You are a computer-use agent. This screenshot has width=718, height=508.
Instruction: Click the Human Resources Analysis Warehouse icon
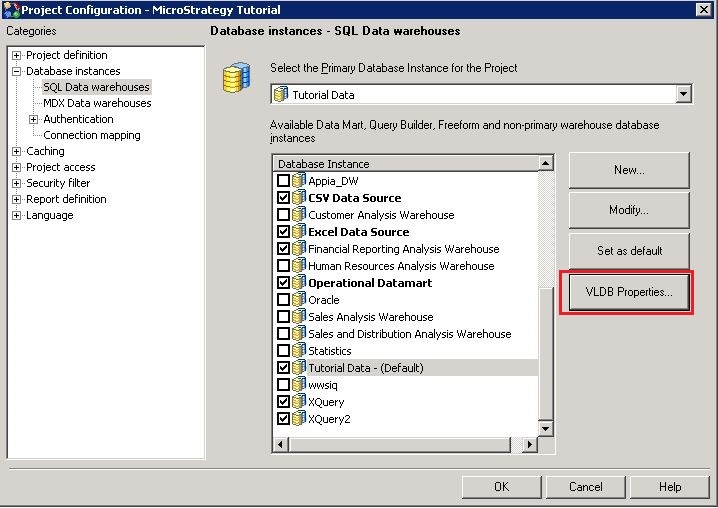pyautogui.click(x=299, y=265)
